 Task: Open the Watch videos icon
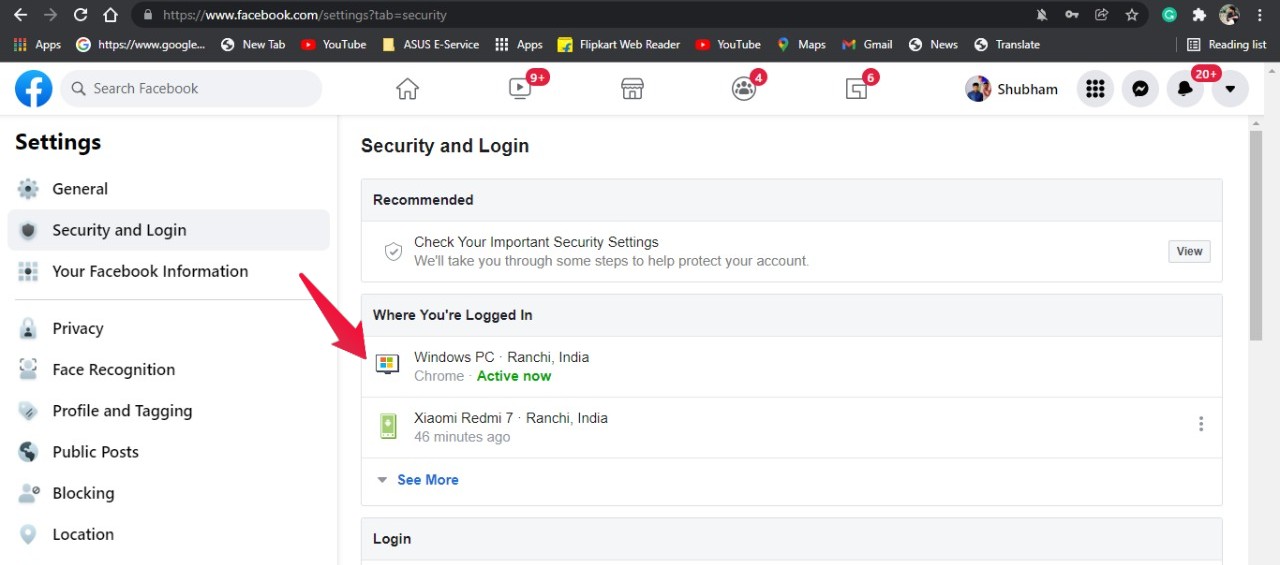pos(520,89)
